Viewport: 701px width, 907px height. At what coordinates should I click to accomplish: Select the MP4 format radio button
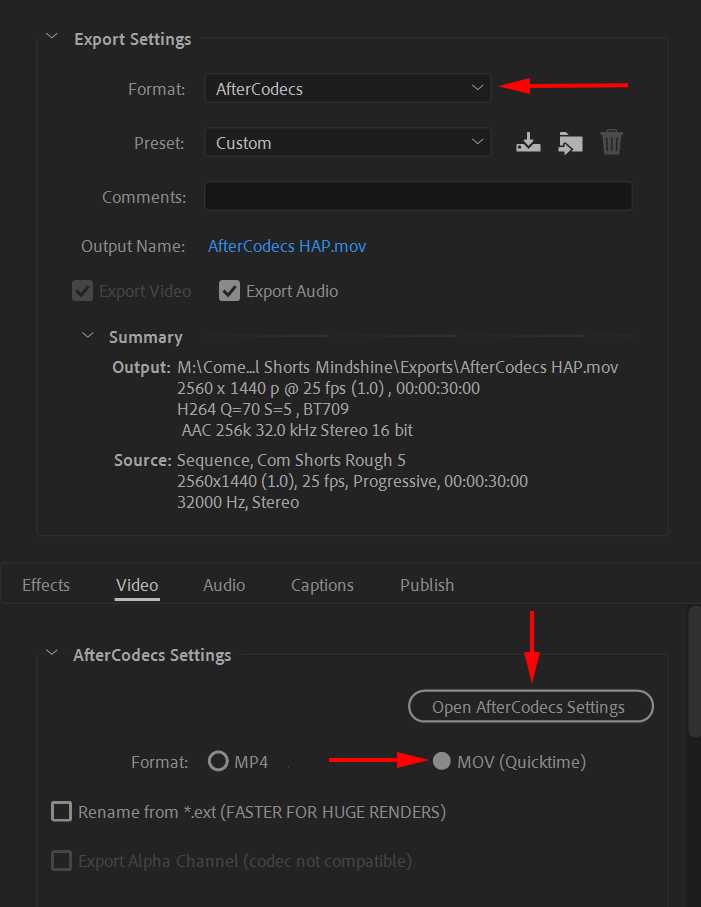(x=218, y=761)
